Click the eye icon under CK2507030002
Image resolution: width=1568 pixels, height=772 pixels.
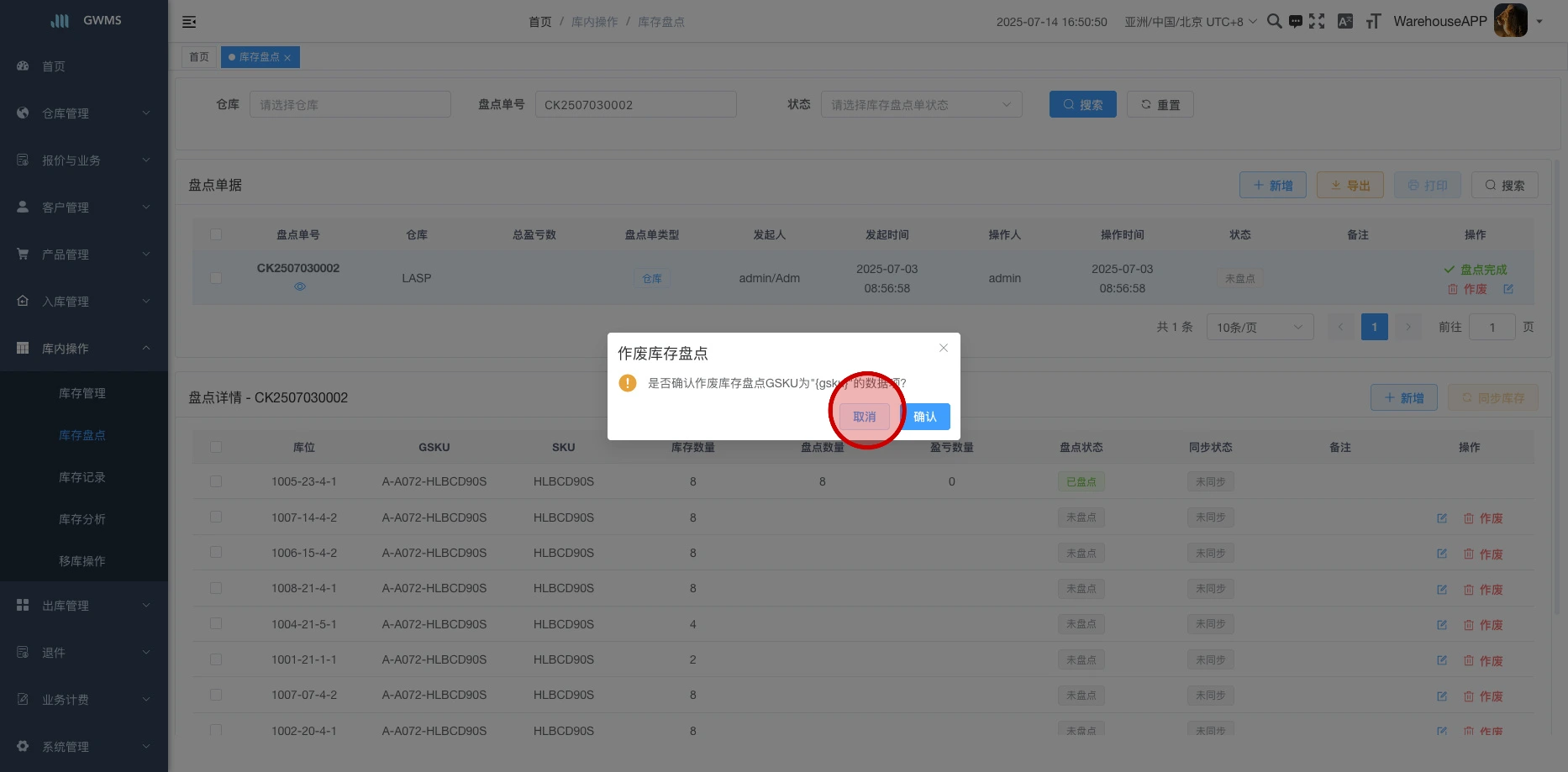300,286
